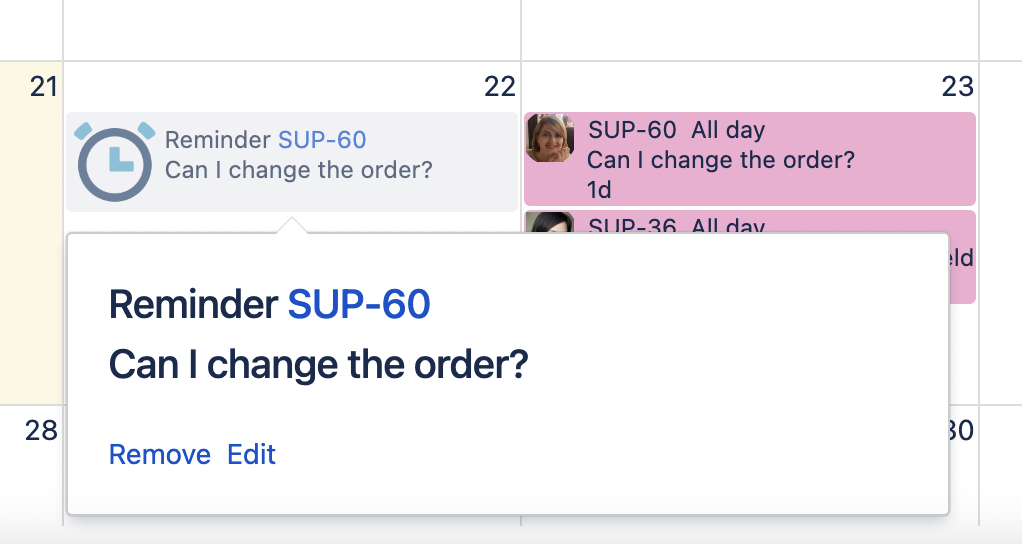Click the SUP-60 assignee avatar photo
The image size is (1022, 544).
pos(550,138)
